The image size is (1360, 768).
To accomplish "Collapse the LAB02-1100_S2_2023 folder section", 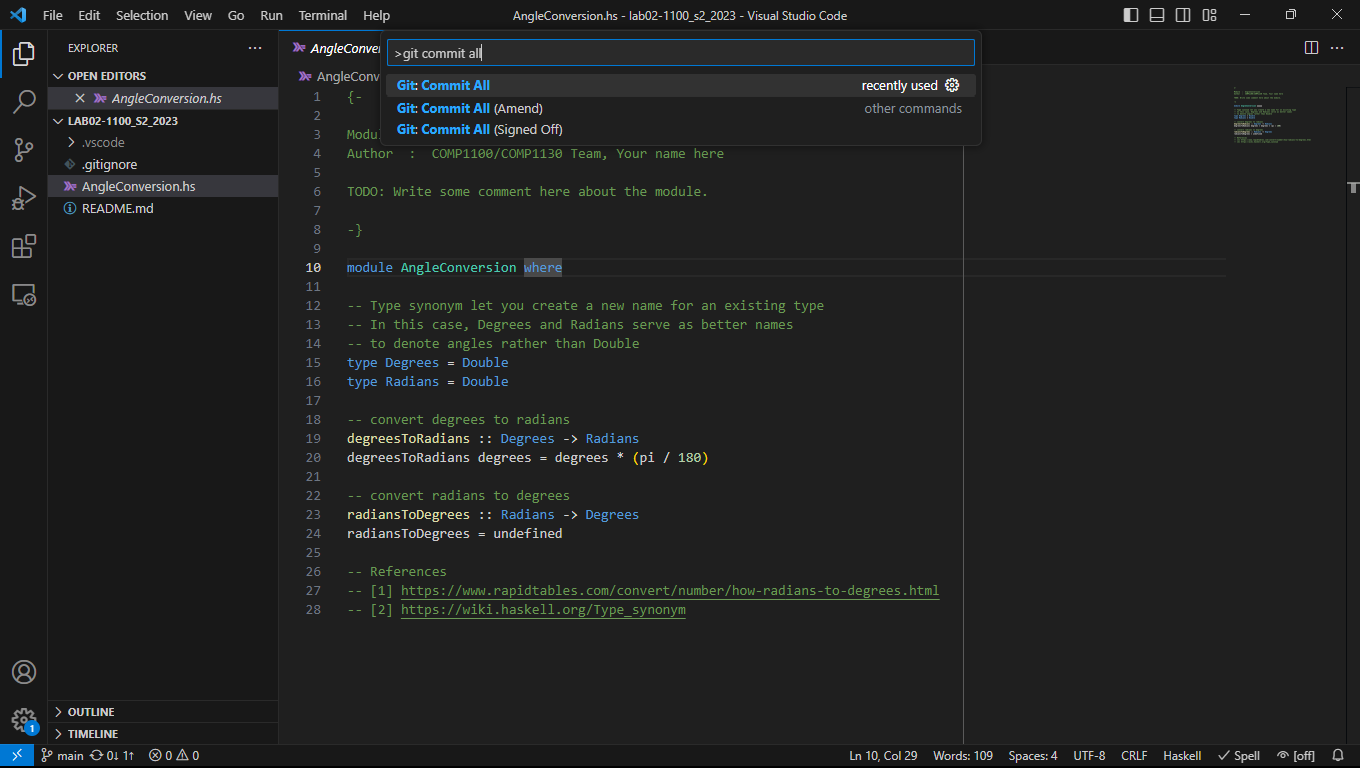I will 163,120.
